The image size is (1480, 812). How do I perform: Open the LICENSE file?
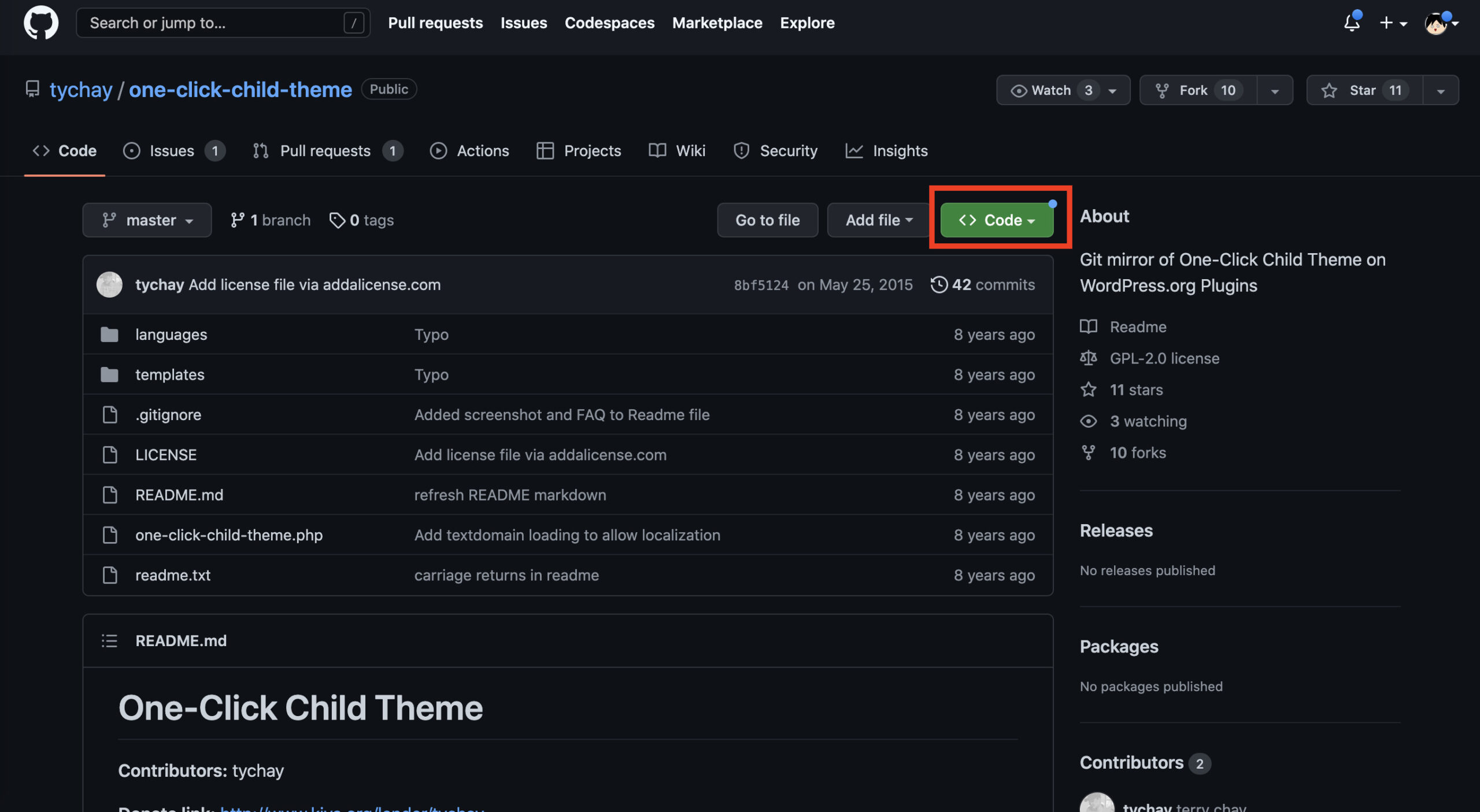pyautogui.click(x=166, y=455)
